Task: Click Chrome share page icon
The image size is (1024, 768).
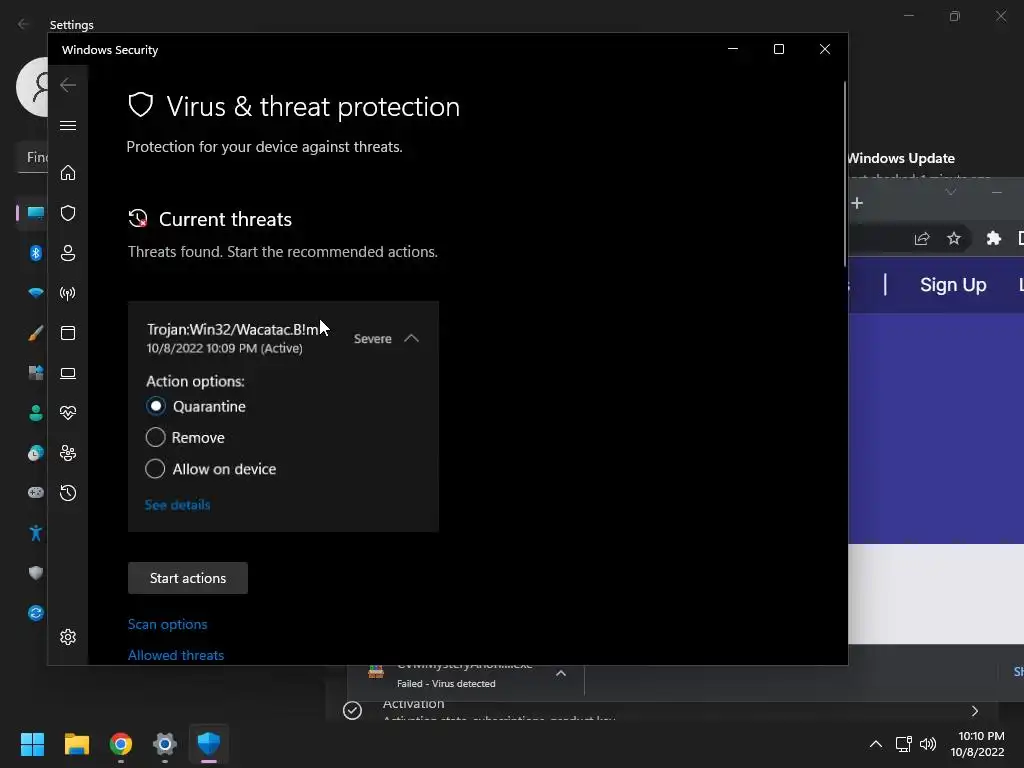Action: pos(922,238)
